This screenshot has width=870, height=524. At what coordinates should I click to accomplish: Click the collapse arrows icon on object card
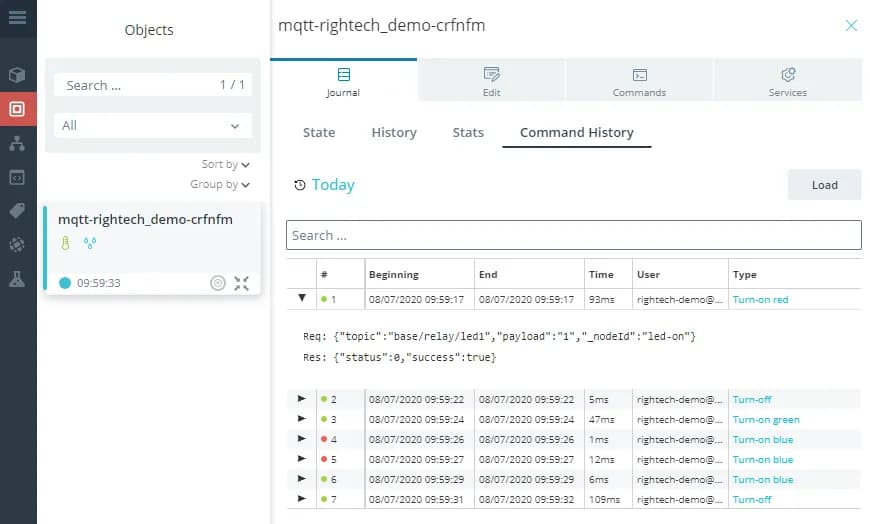pyautogui.click(x=241, y=283)
